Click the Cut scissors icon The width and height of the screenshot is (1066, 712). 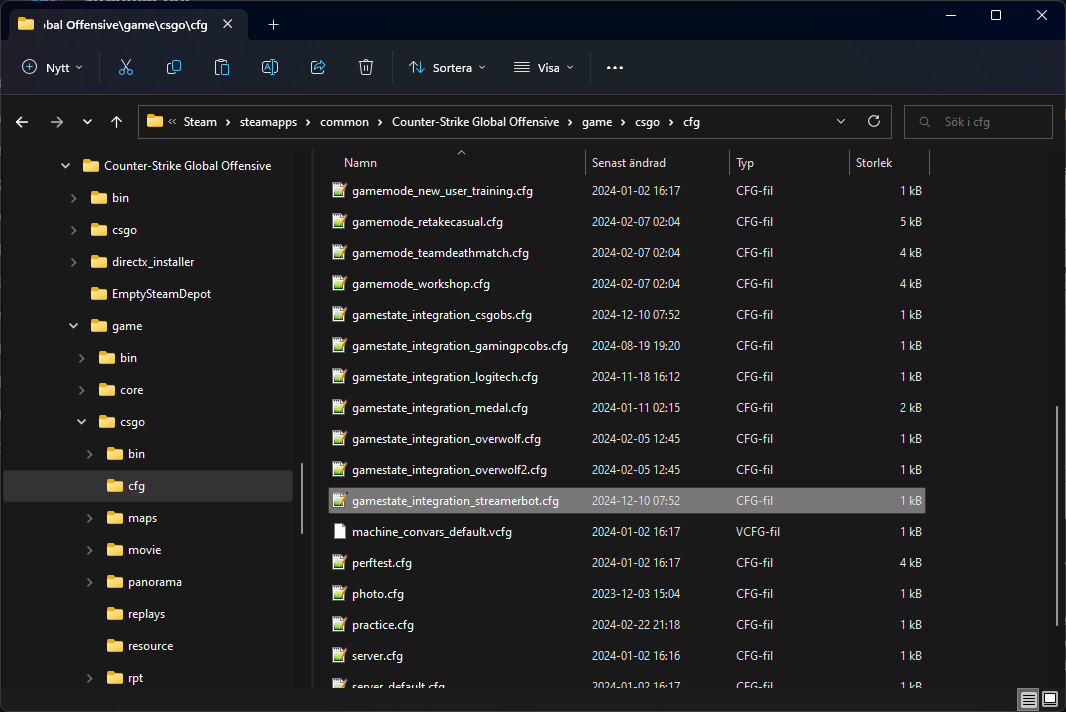click(126, 67)
